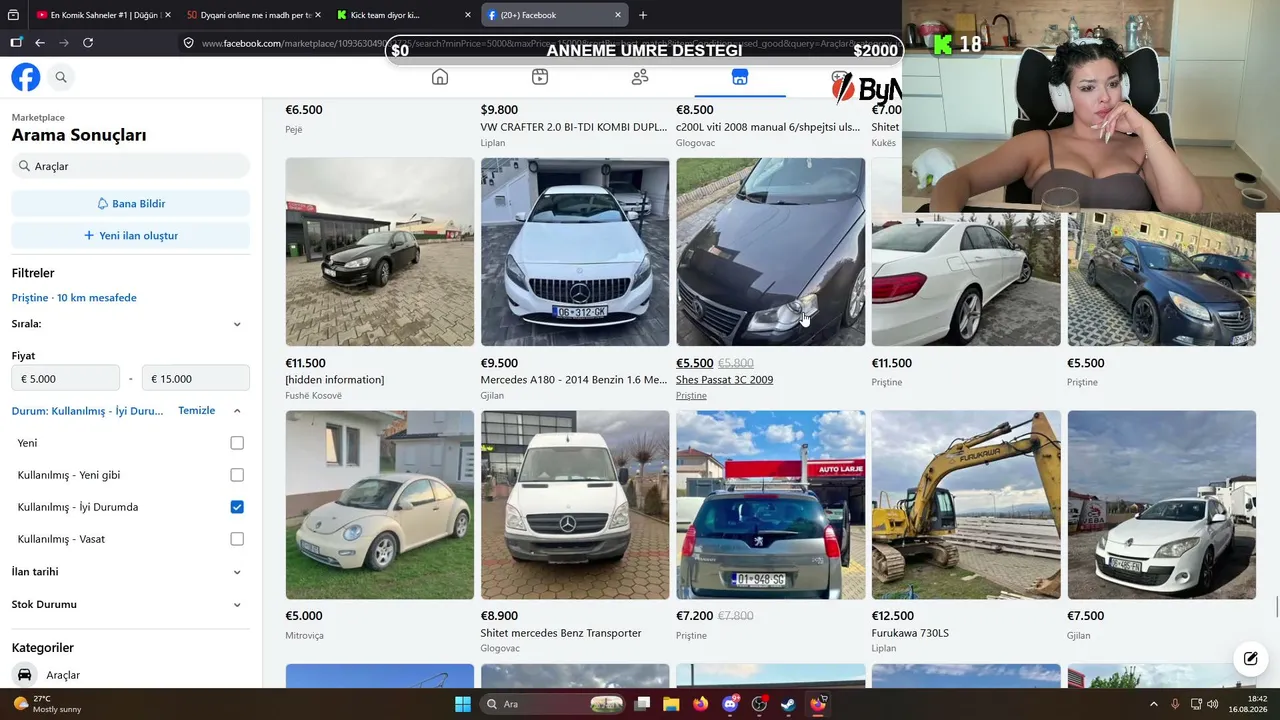
Task: Click the browser forward arrow
Action: 64,43
